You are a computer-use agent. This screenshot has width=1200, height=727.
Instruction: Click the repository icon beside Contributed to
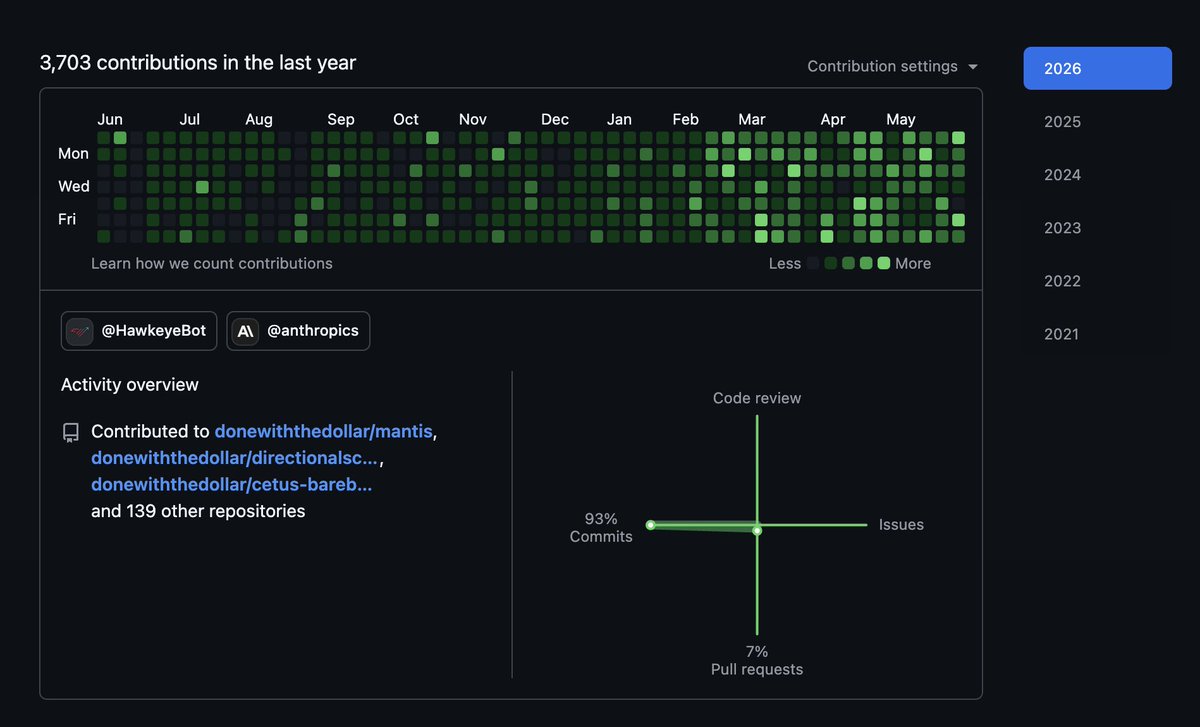(70, 432)
